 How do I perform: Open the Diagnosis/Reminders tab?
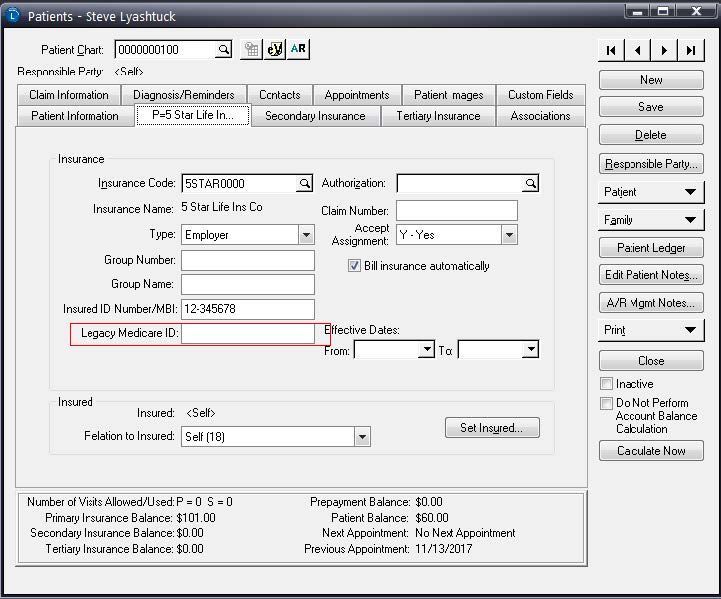pyautogui.click(x=183, y=95)
